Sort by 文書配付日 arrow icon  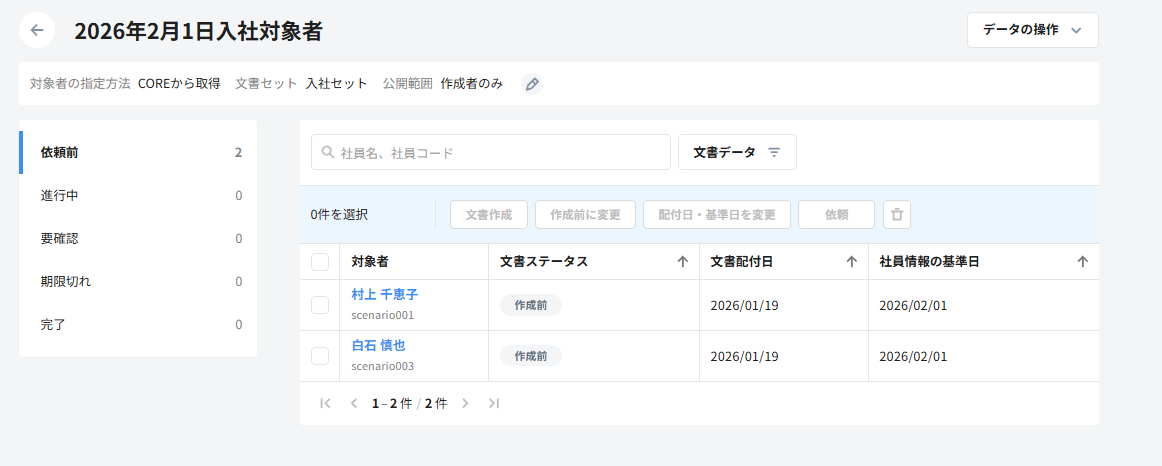[x=852, y=262]
